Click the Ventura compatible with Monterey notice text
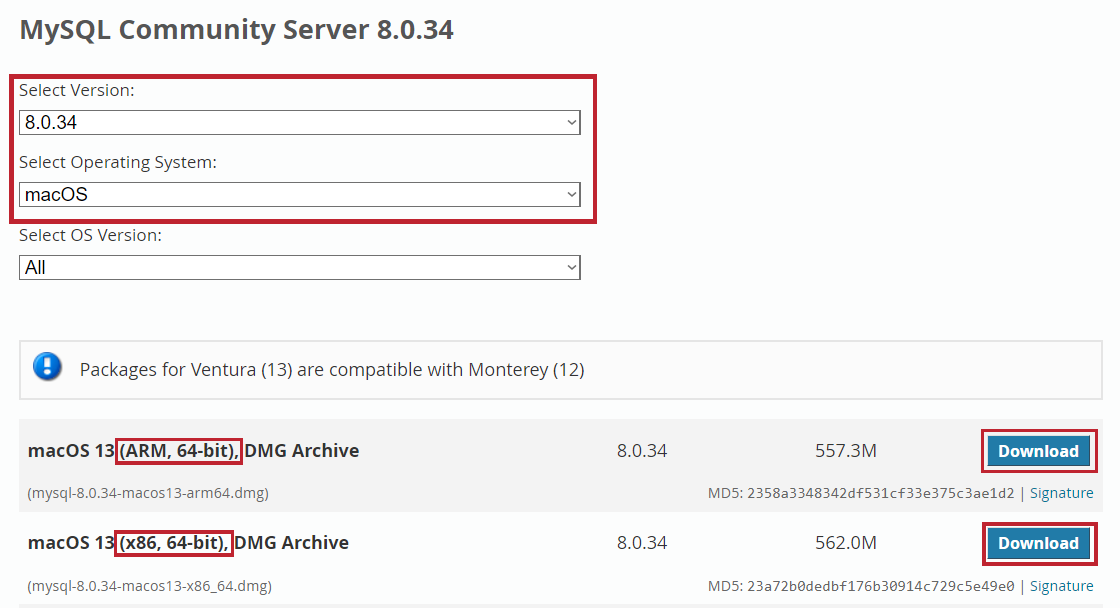Image resolution: width=1120 pixels, height=608 pixels. pyautogui.click(x=332, y=369)
